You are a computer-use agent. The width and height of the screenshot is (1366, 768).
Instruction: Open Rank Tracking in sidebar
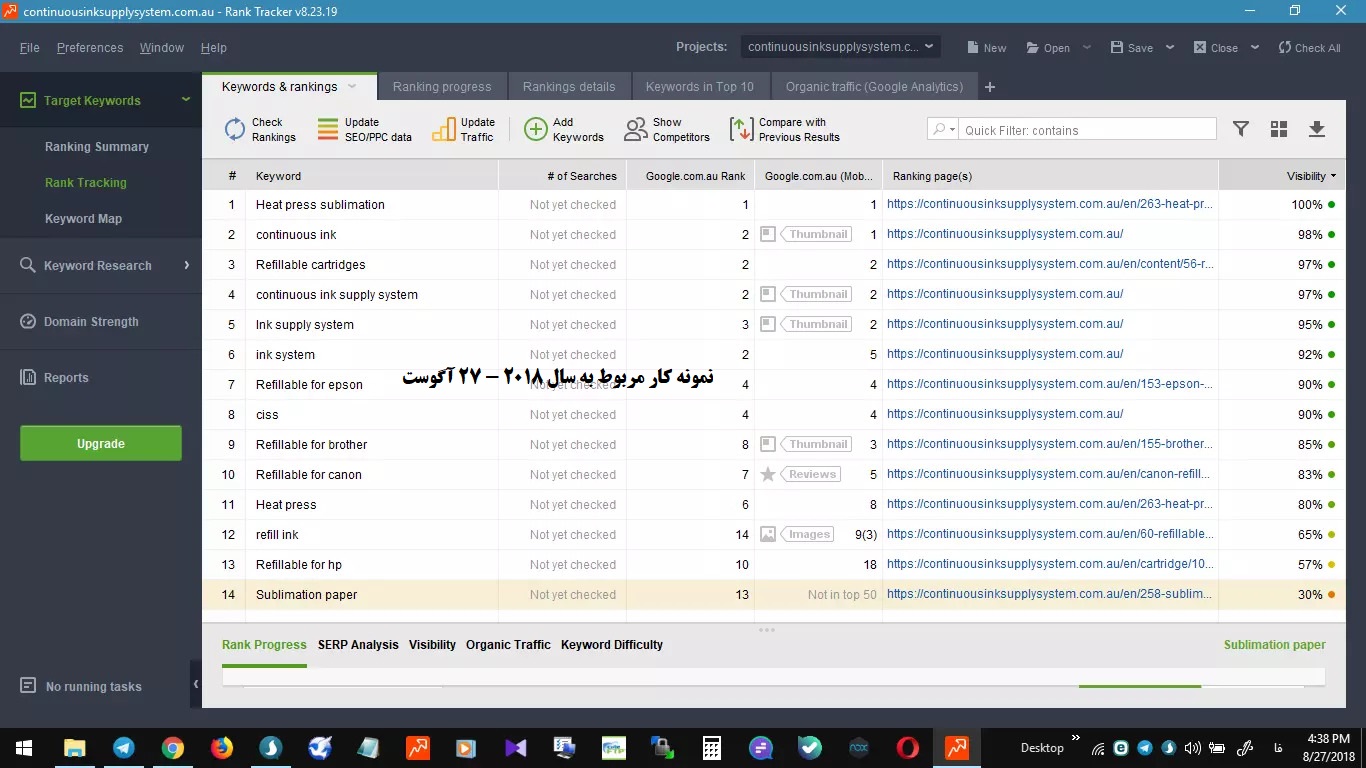tap(86, 183)
